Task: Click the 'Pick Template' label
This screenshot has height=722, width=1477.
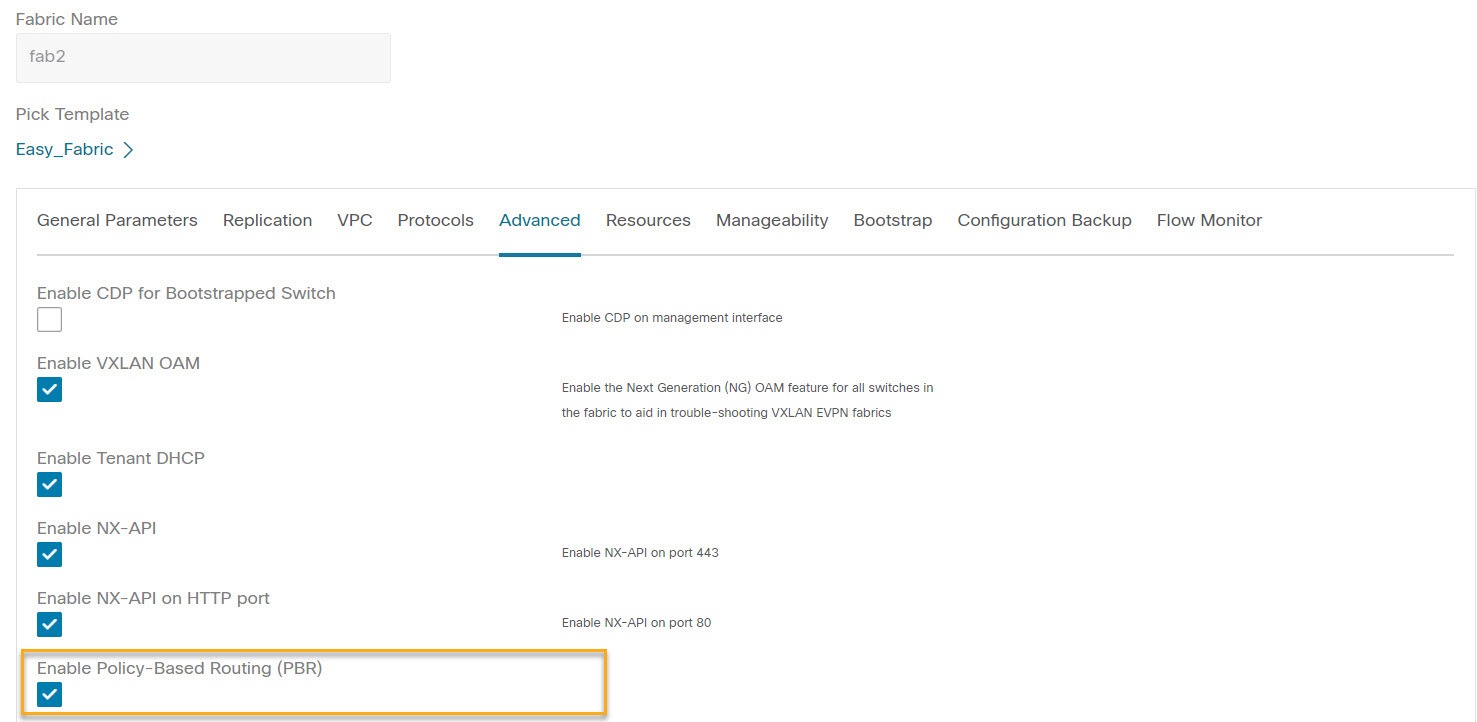Action: tap(72, 114)
